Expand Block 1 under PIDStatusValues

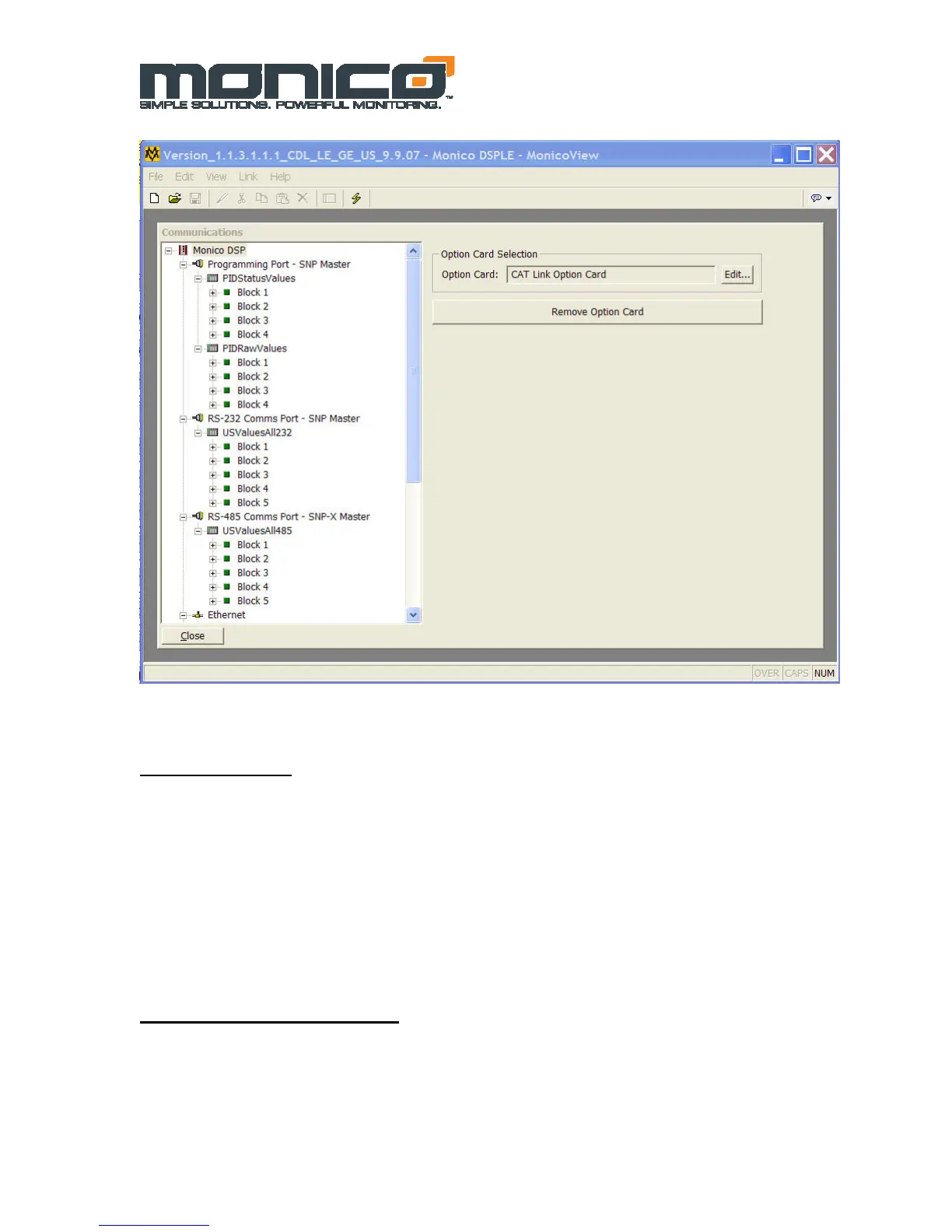coord(213,292)
